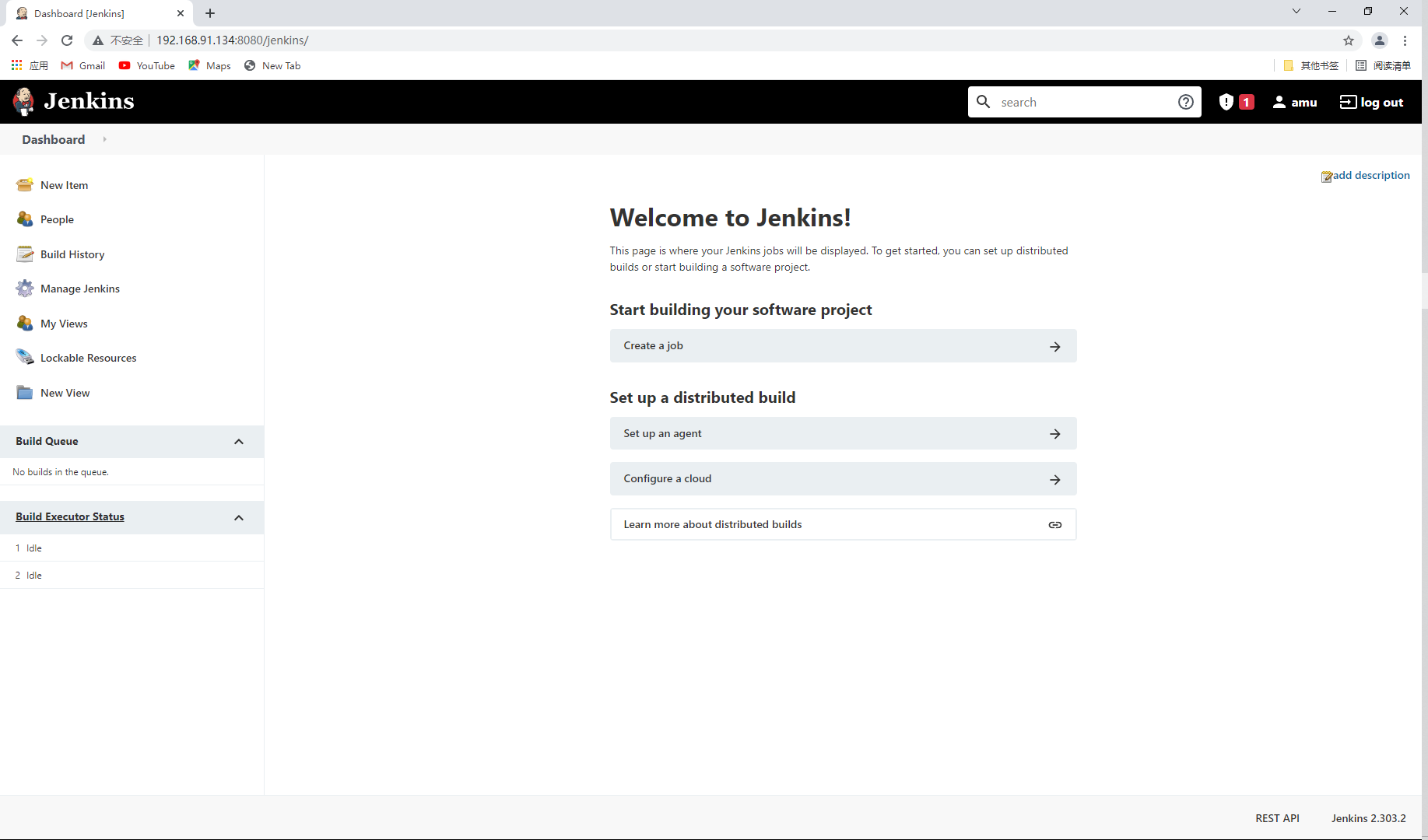Image resolution: width=1428 pixels, height=840 pixels.
Task: Click the not secure warning indicator
Action: [x=118, y=40]
